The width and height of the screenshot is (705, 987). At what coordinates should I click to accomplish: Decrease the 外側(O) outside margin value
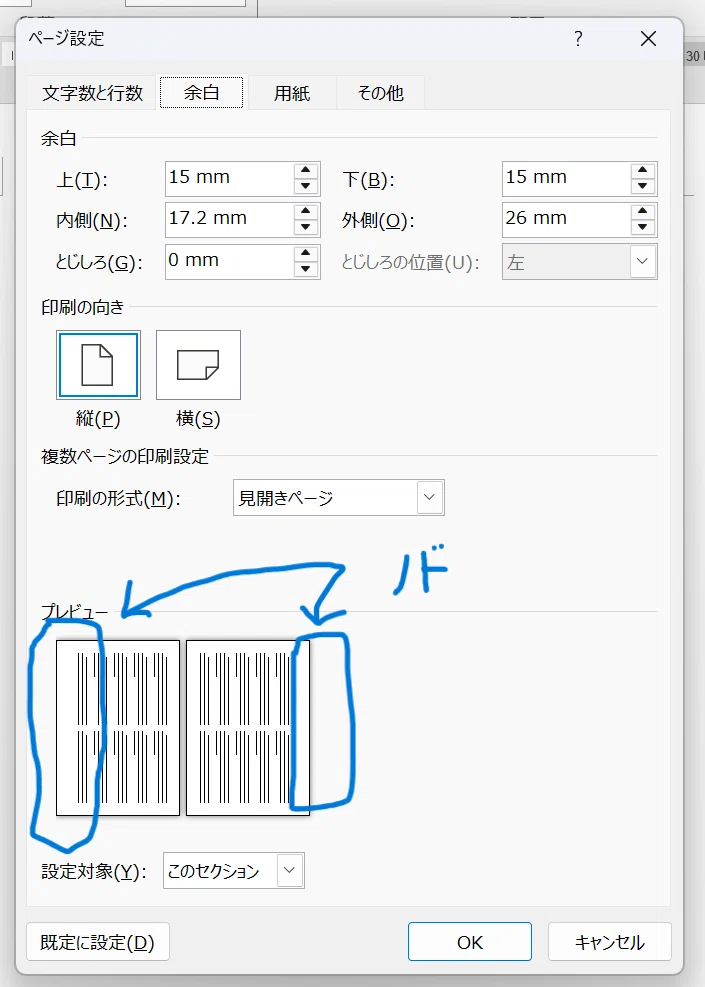(643, 228)
